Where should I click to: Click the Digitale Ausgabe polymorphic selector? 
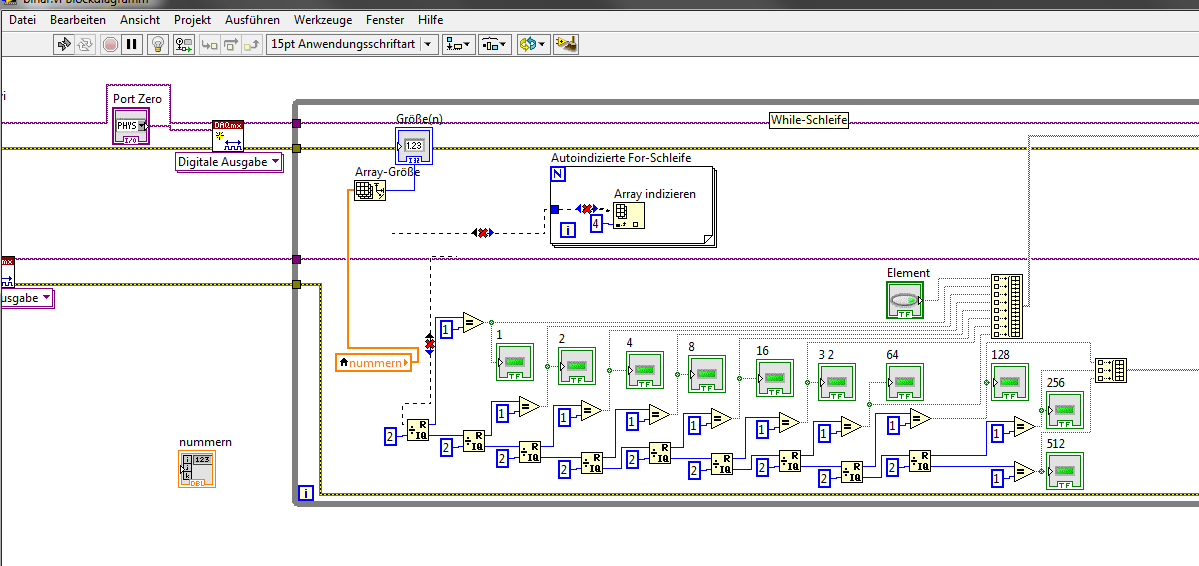click(229, 162)
